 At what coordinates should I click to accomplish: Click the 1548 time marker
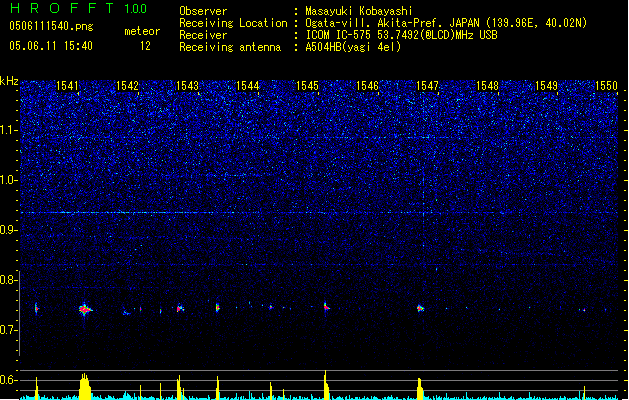click(487, 86)
